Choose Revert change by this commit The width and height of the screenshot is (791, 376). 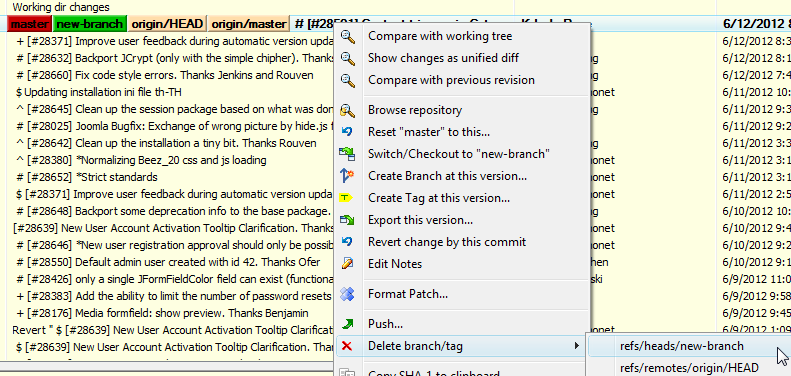447,242
